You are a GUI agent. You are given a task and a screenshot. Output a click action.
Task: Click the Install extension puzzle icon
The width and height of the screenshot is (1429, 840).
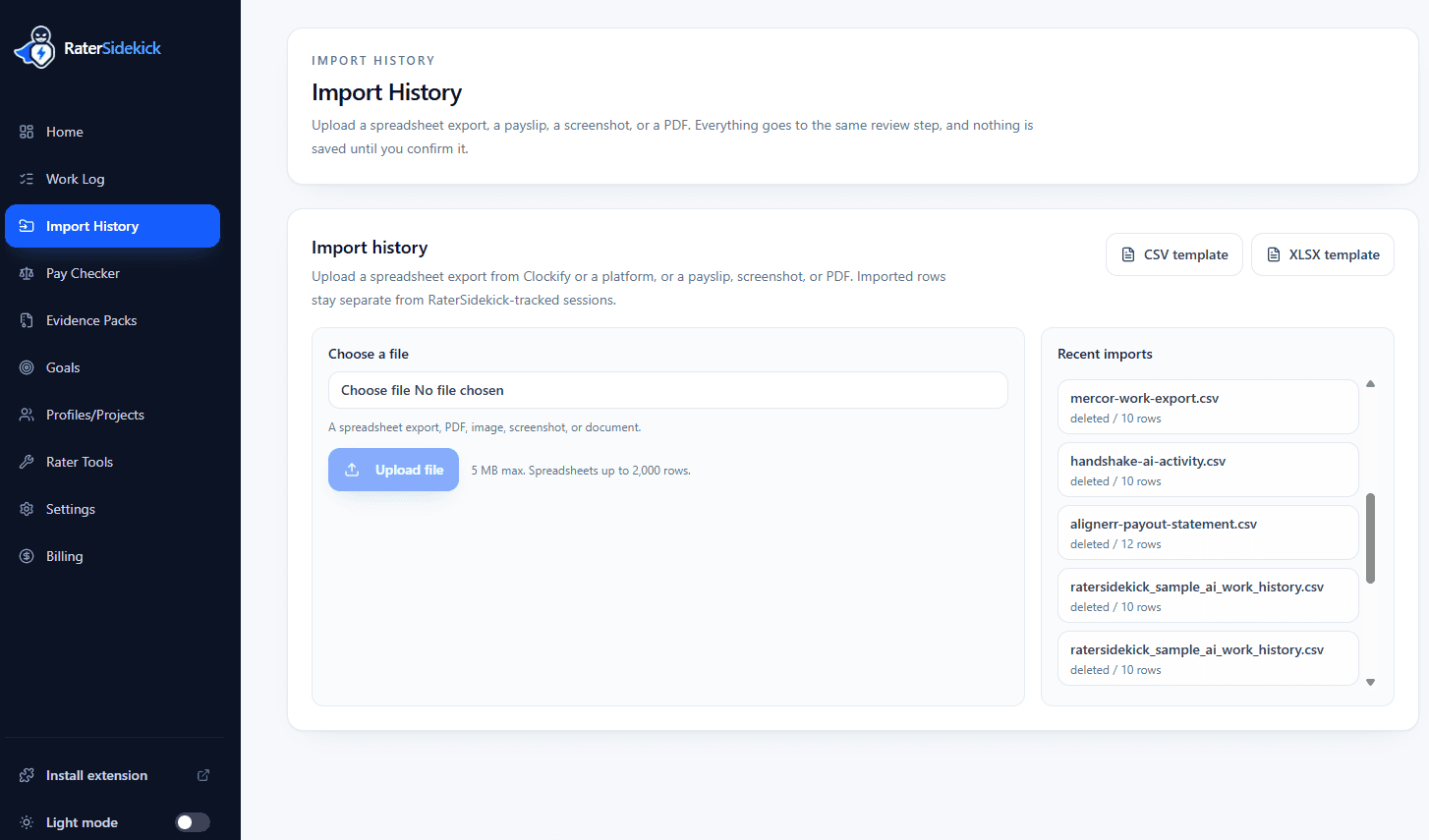(x=27, y=775)
